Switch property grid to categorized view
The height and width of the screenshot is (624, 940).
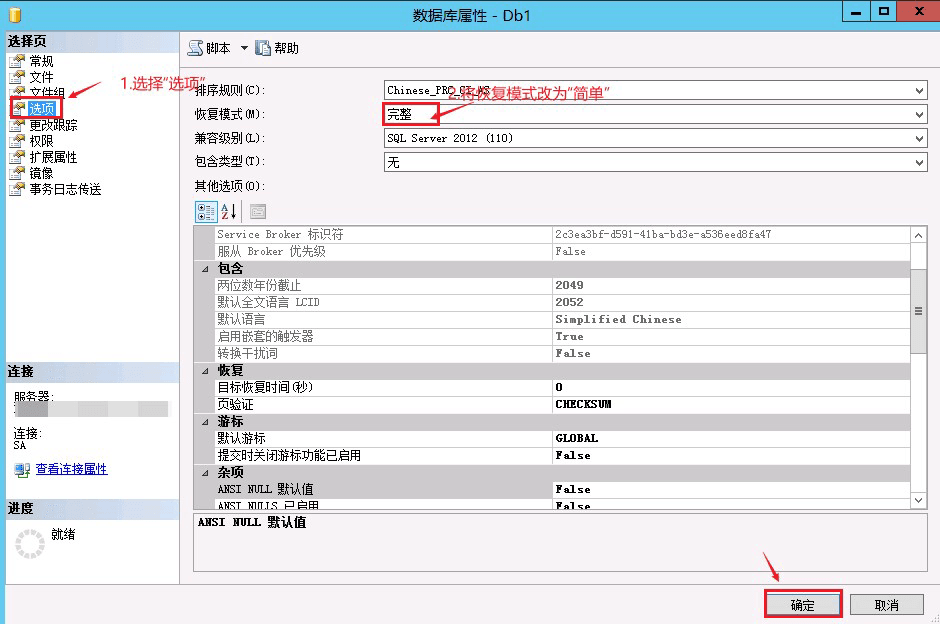tap(205, 211)
